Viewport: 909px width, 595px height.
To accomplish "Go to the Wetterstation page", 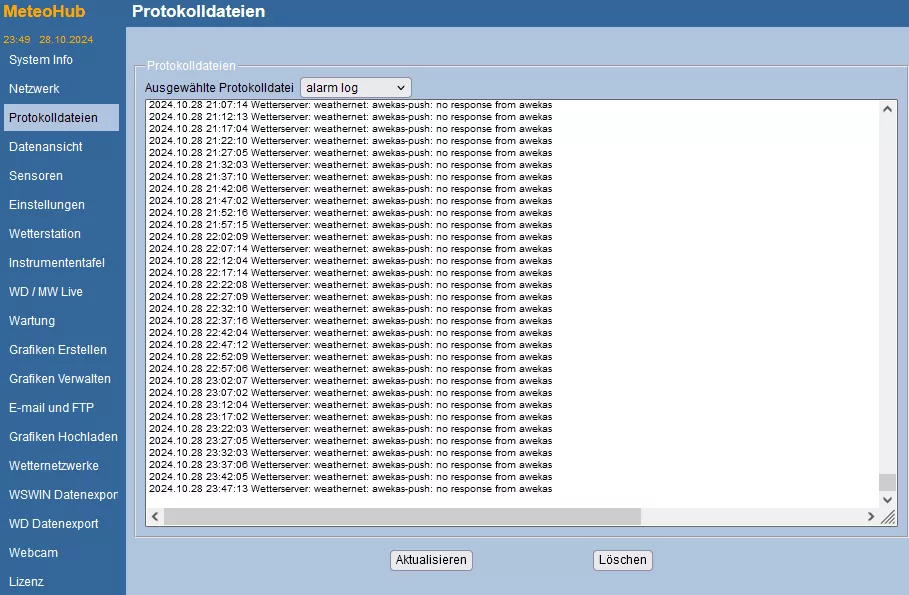I will tap(45, 234).
